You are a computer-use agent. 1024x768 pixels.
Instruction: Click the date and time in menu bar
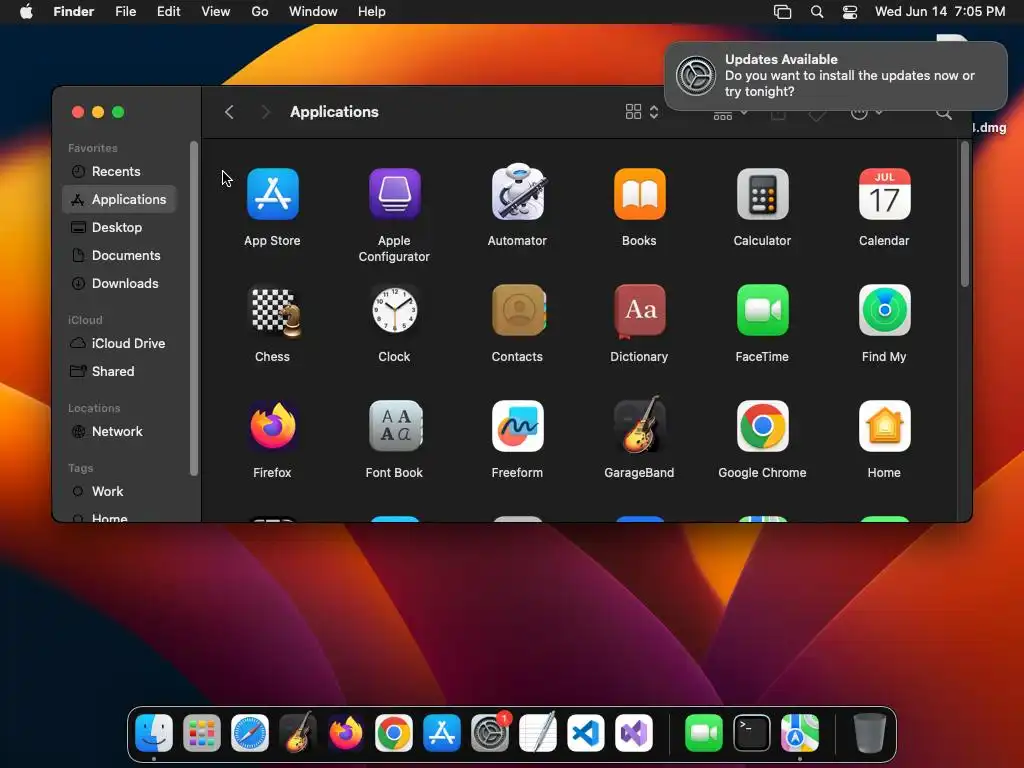point(940,12)
